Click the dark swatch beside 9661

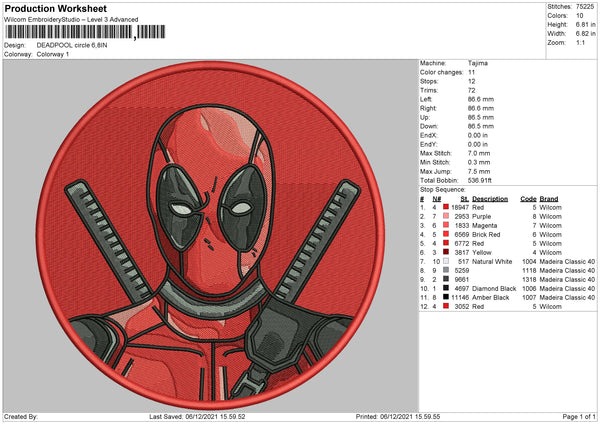pyautogui.click(x=446, y=279)
